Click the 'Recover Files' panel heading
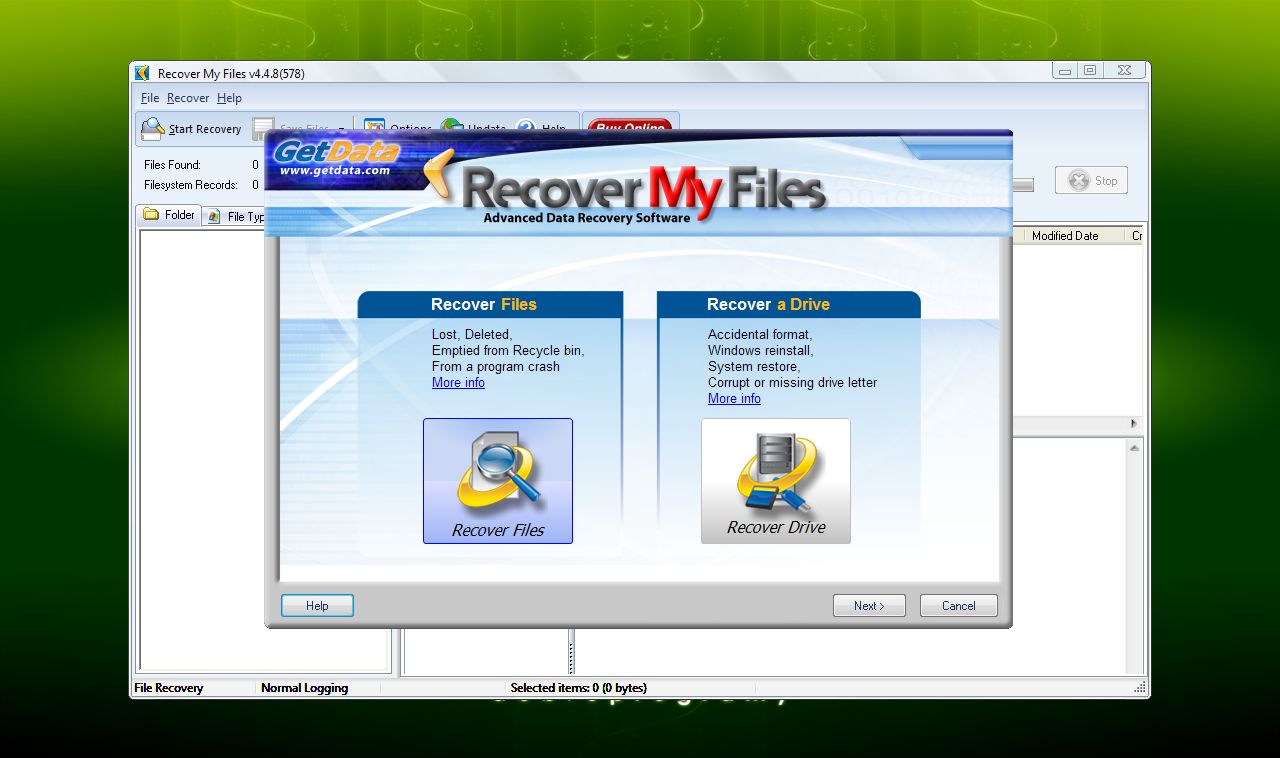This screenshot has height=758, width=1280. pyautogui.click(x=484, y=304)
